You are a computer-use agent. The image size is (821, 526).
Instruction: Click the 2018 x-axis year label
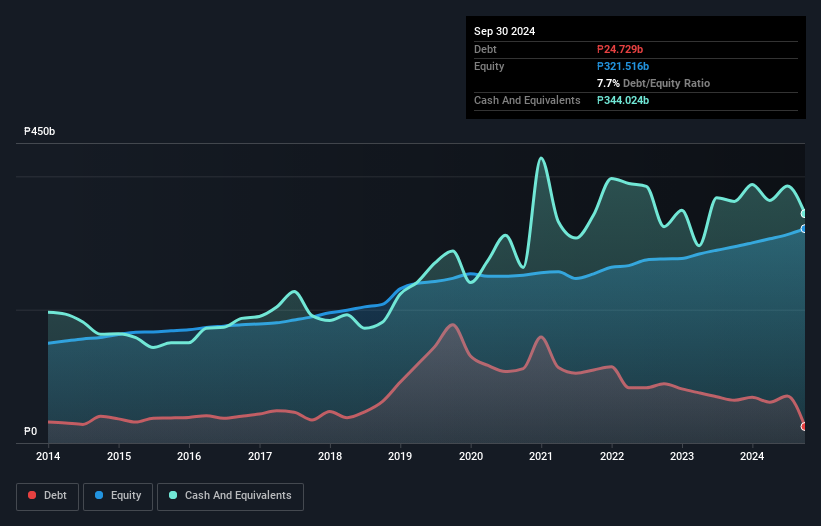pos(330,458)
